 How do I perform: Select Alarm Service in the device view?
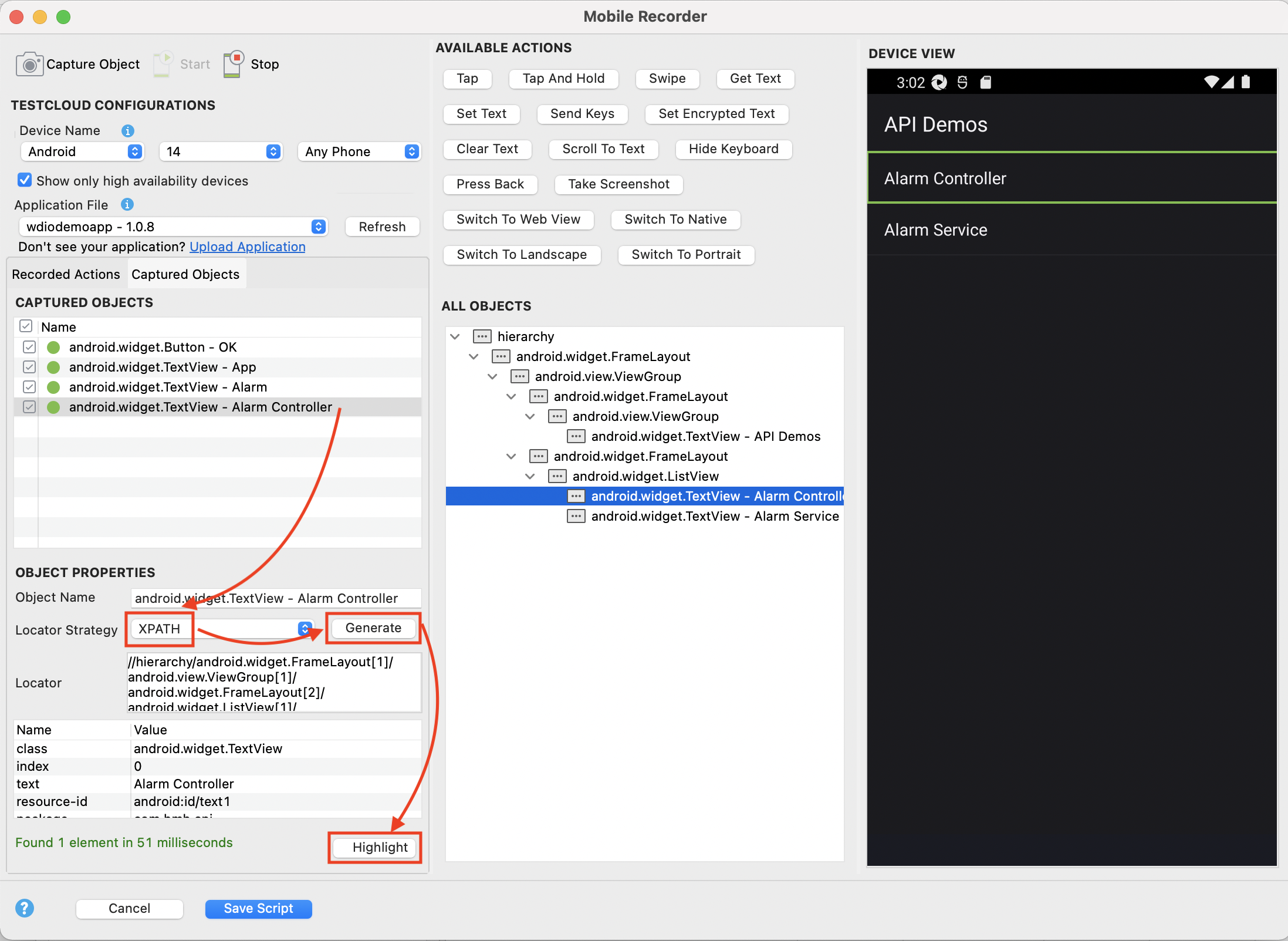click(935, 230)
